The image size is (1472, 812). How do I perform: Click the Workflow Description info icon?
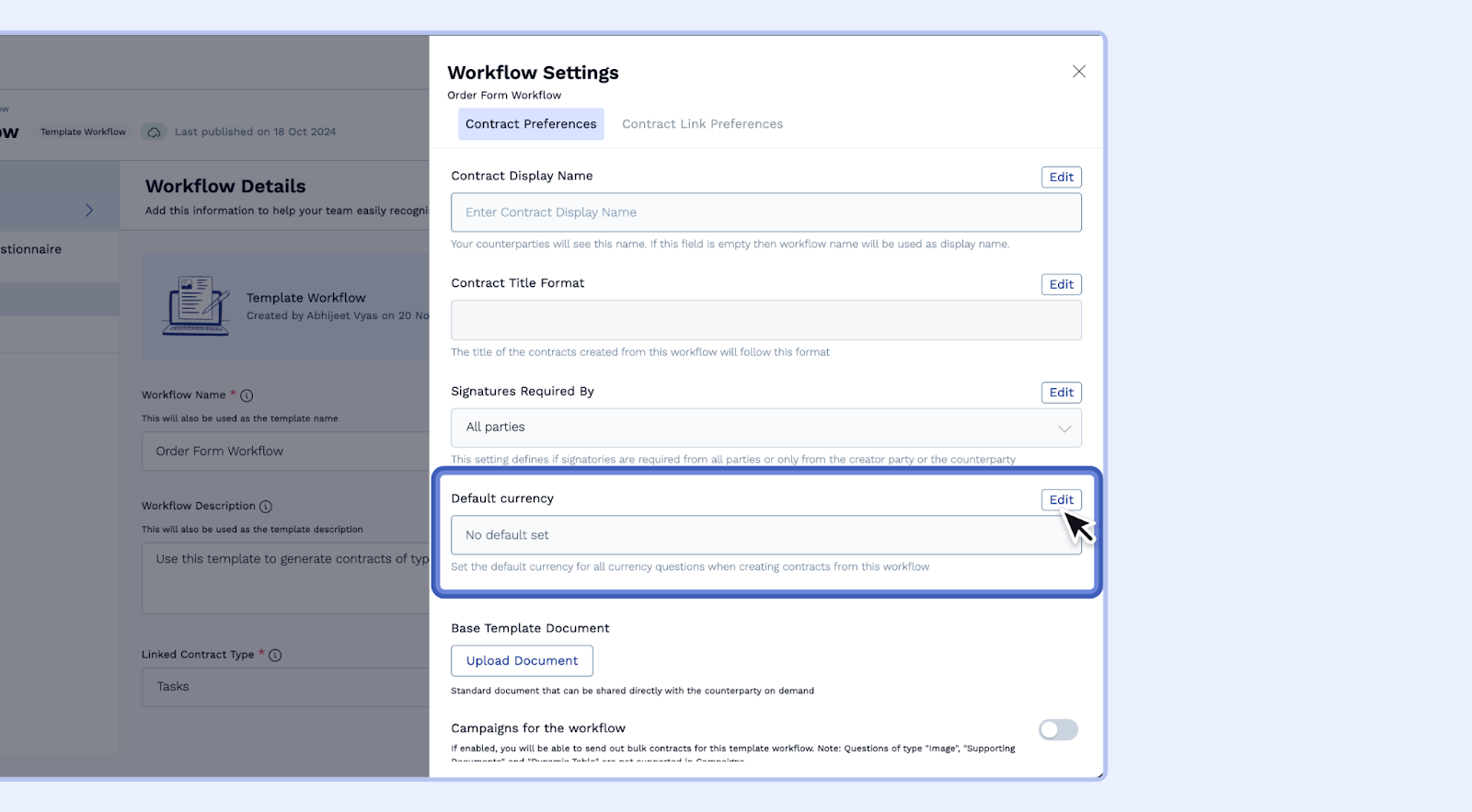point(266,507)
